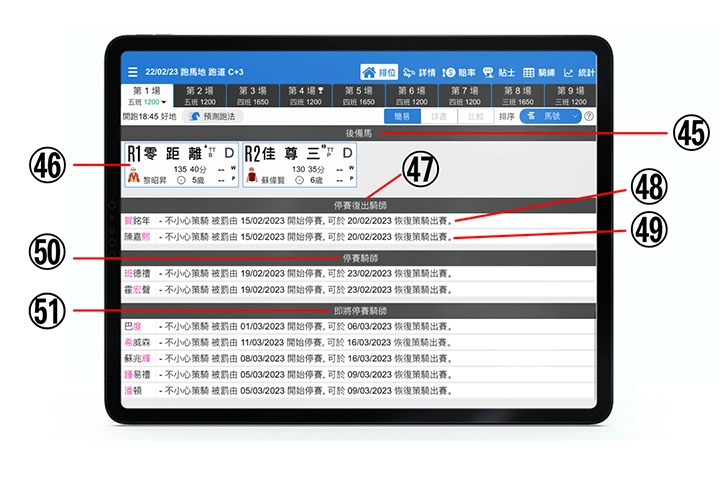Switch to 簡易 simple view mode
The width and height of the screenshot is (720, 480).
[x=401, y=116]
